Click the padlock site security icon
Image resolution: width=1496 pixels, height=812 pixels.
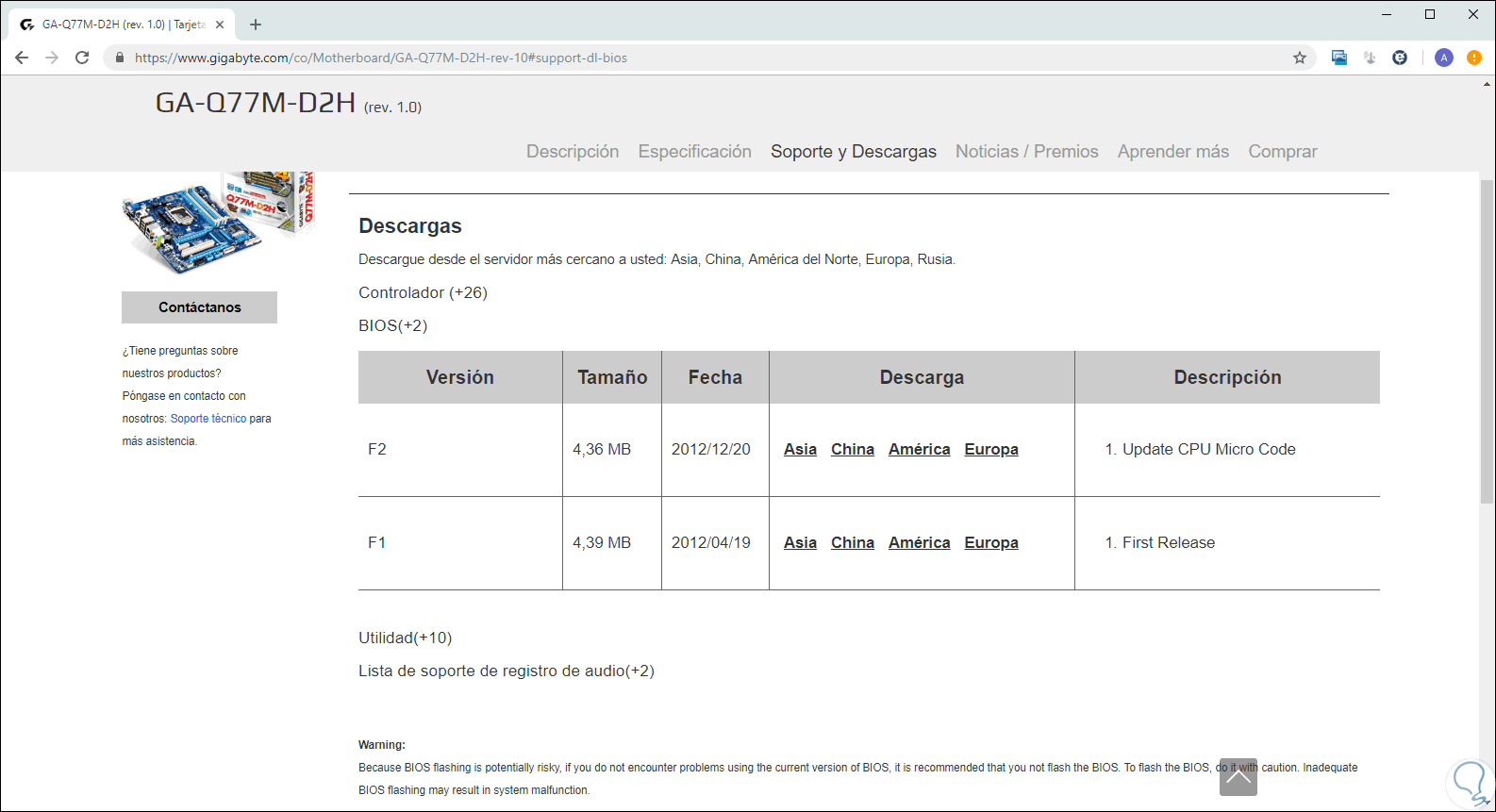coord(120,58)
